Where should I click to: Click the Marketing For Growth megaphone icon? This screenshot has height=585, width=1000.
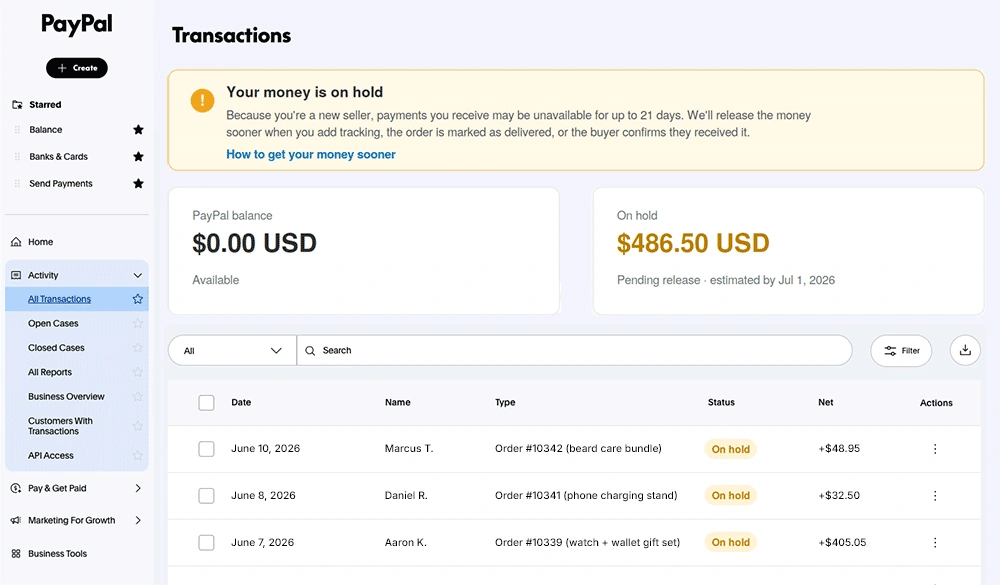(16, 521)
